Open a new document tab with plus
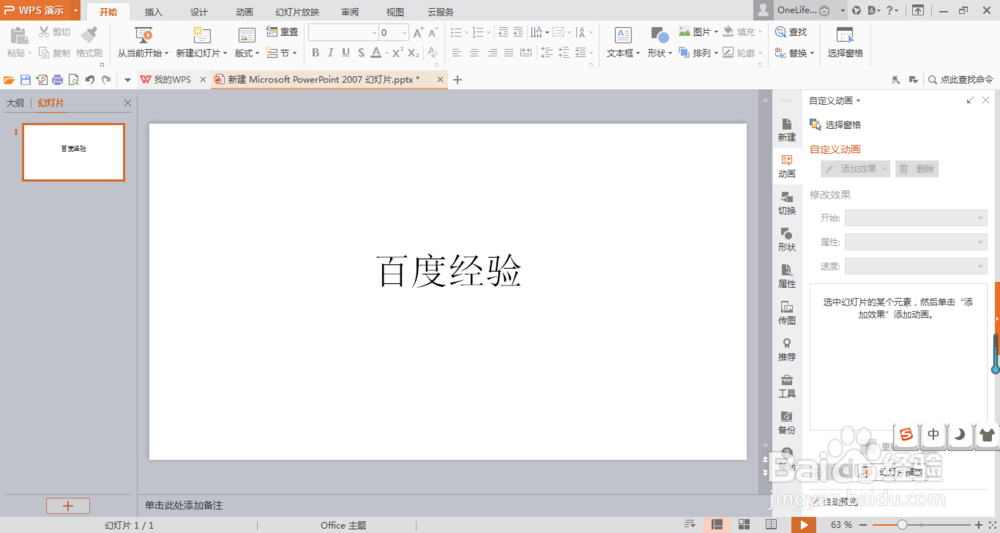Screen dimensions: 1000x533 (457, 80)
